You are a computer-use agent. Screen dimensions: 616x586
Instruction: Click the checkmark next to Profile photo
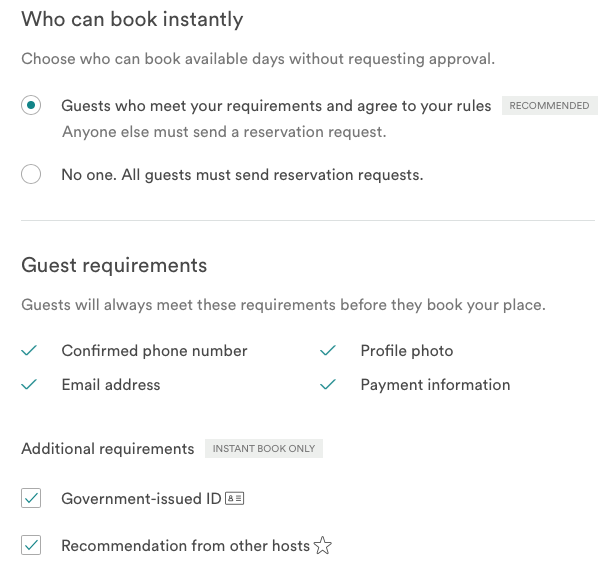coord(328,350)
